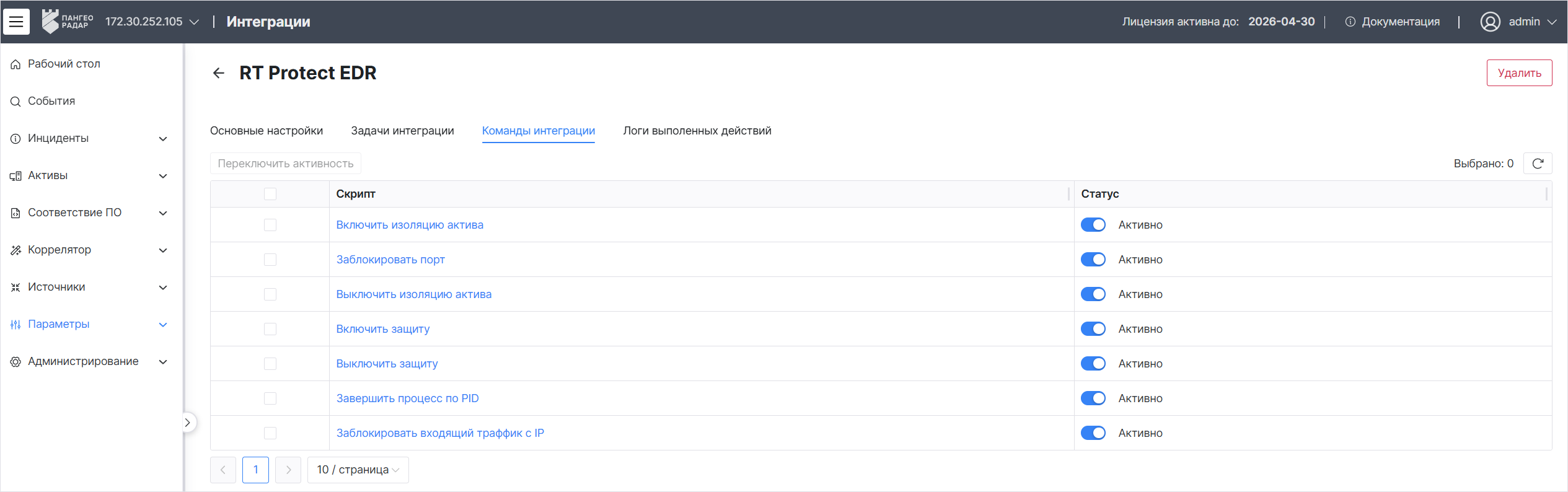The height and width of the screenshot is (492, 1568).
Task: Click the Коррелятор sidebar icon
Action: tap(15, 250)
